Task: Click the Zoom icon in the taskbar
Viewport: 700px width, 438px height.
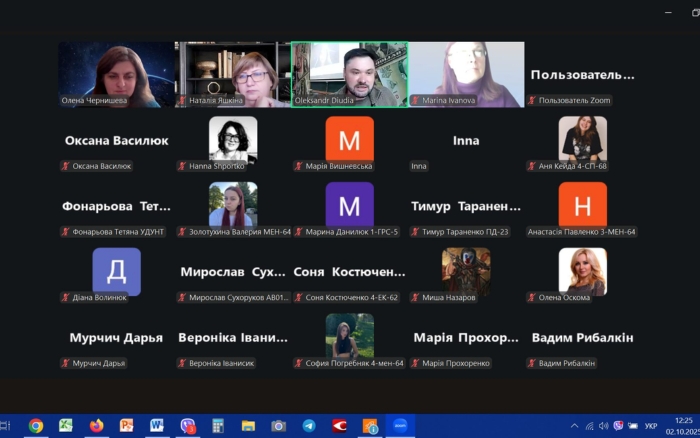Action: coord(399,426)
